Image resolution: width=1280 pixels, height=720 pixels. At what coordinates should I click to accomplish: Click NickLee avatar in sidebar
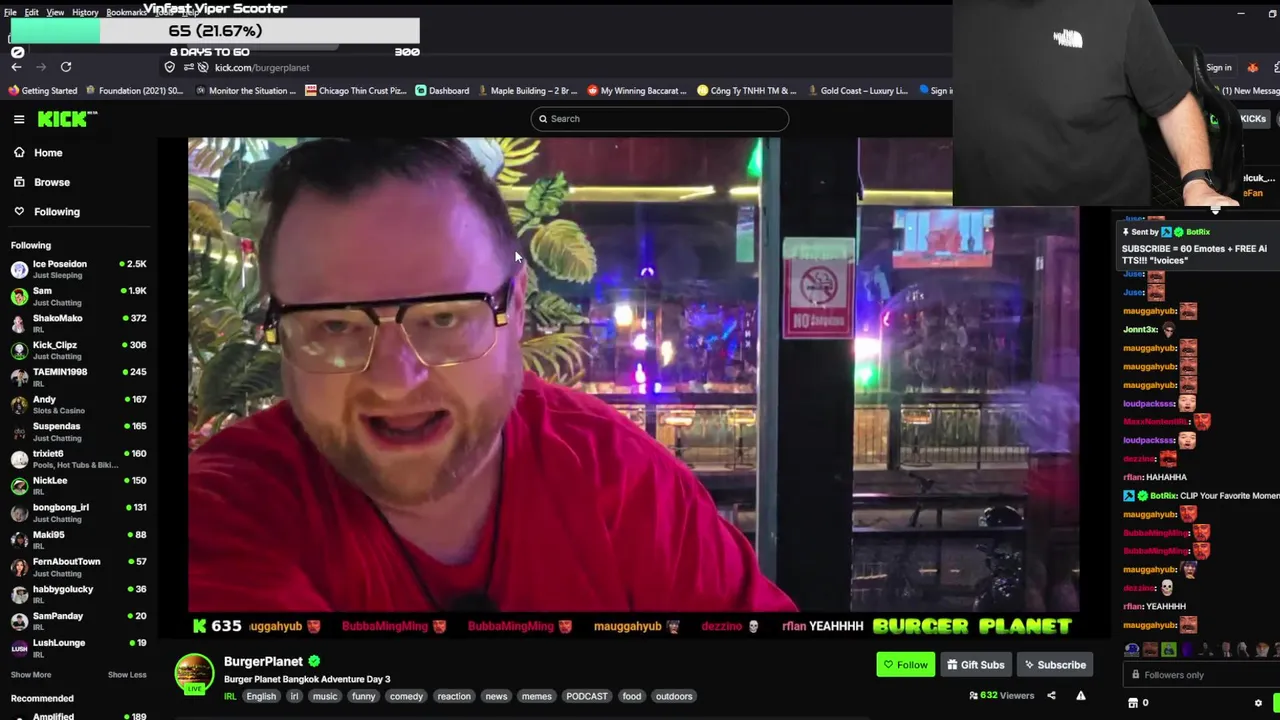click(19, 485)
